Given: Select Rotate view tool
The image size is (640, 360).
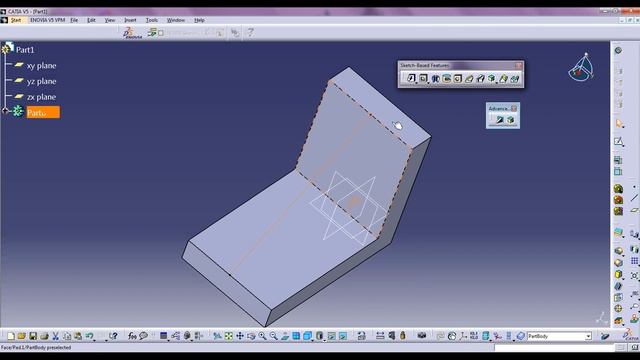Looking at the screenshot, I should (x=251, y=336).
